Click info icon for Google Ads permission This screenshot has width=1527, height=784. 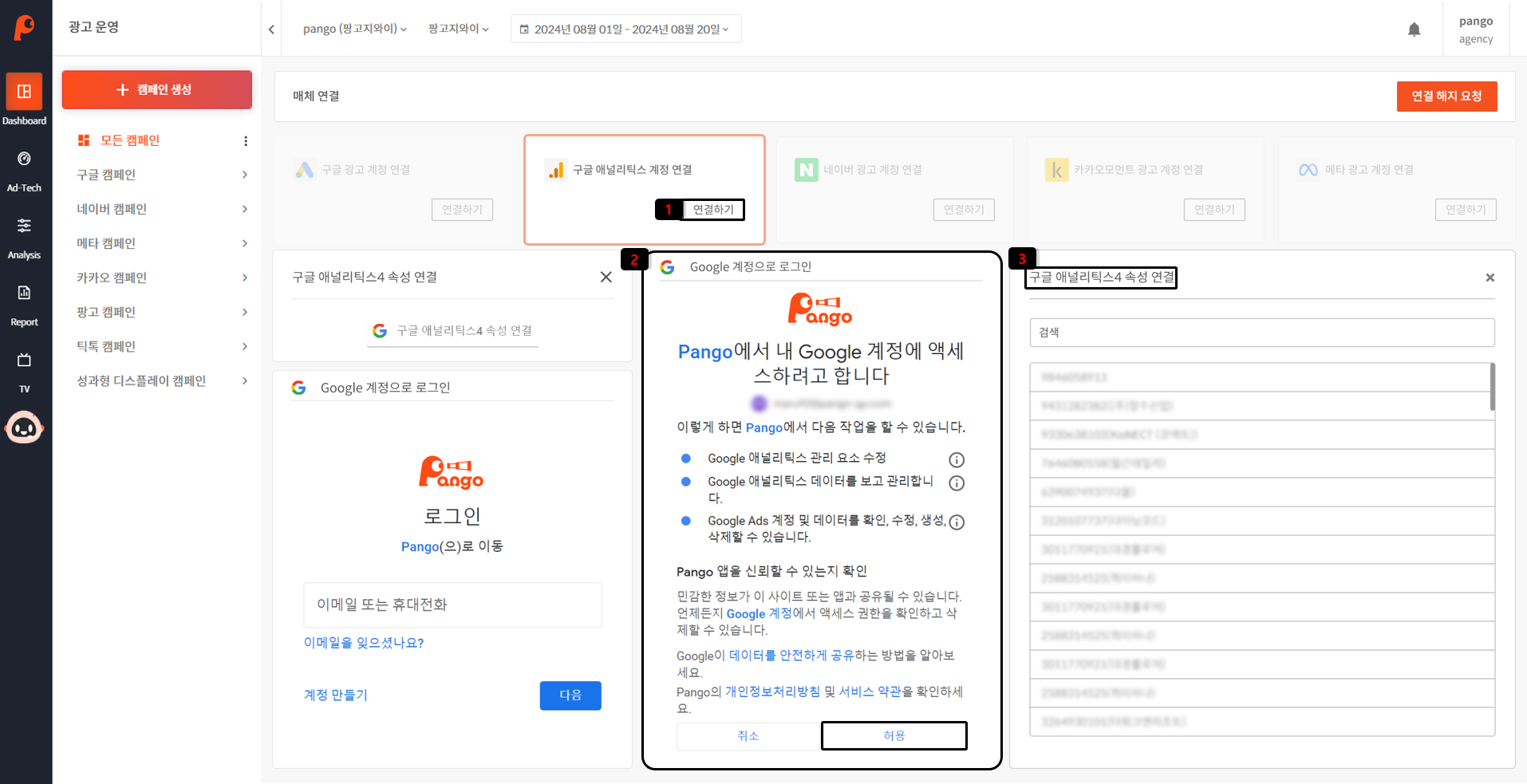click(957, 522)
